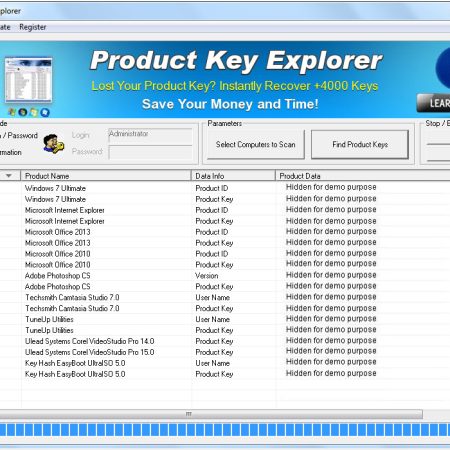Select the Ulead Corel VideoStudio Pro 14.0 row

pyautogui.click(x=225, y=341)
